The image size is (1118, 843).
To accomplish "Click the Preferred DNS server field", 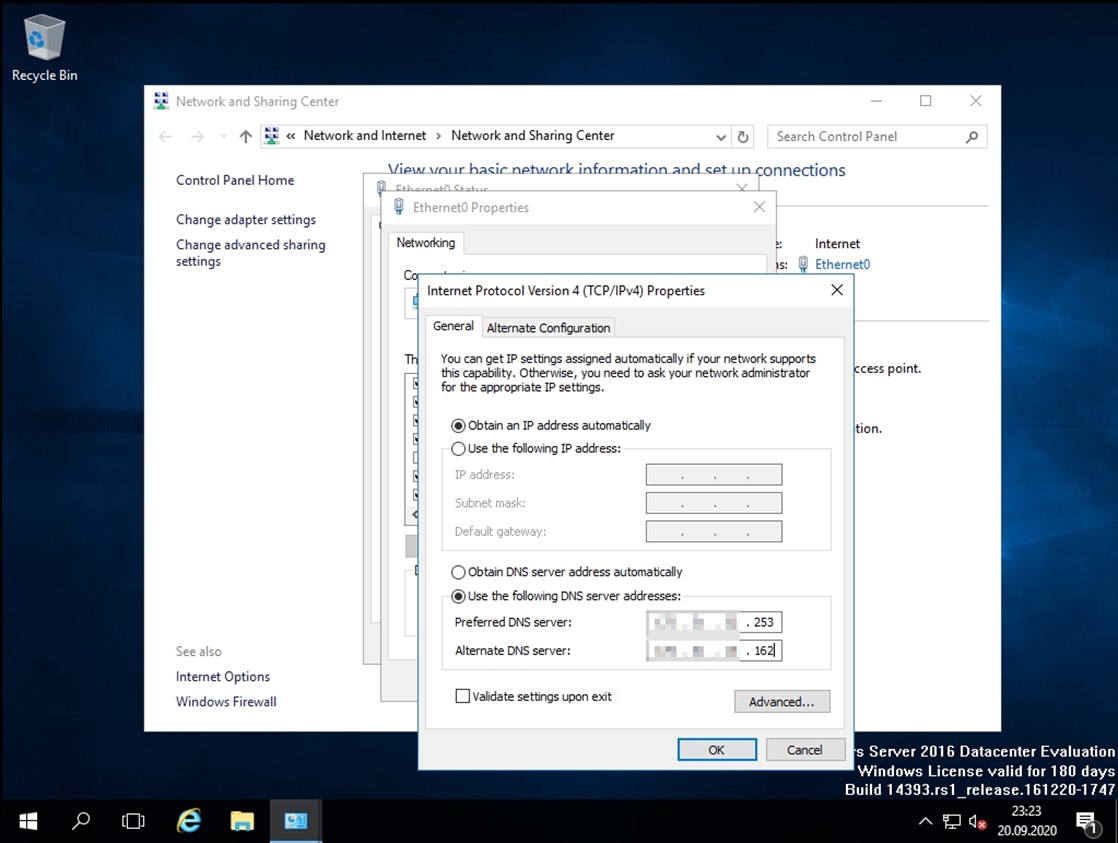I will (714, 623).
